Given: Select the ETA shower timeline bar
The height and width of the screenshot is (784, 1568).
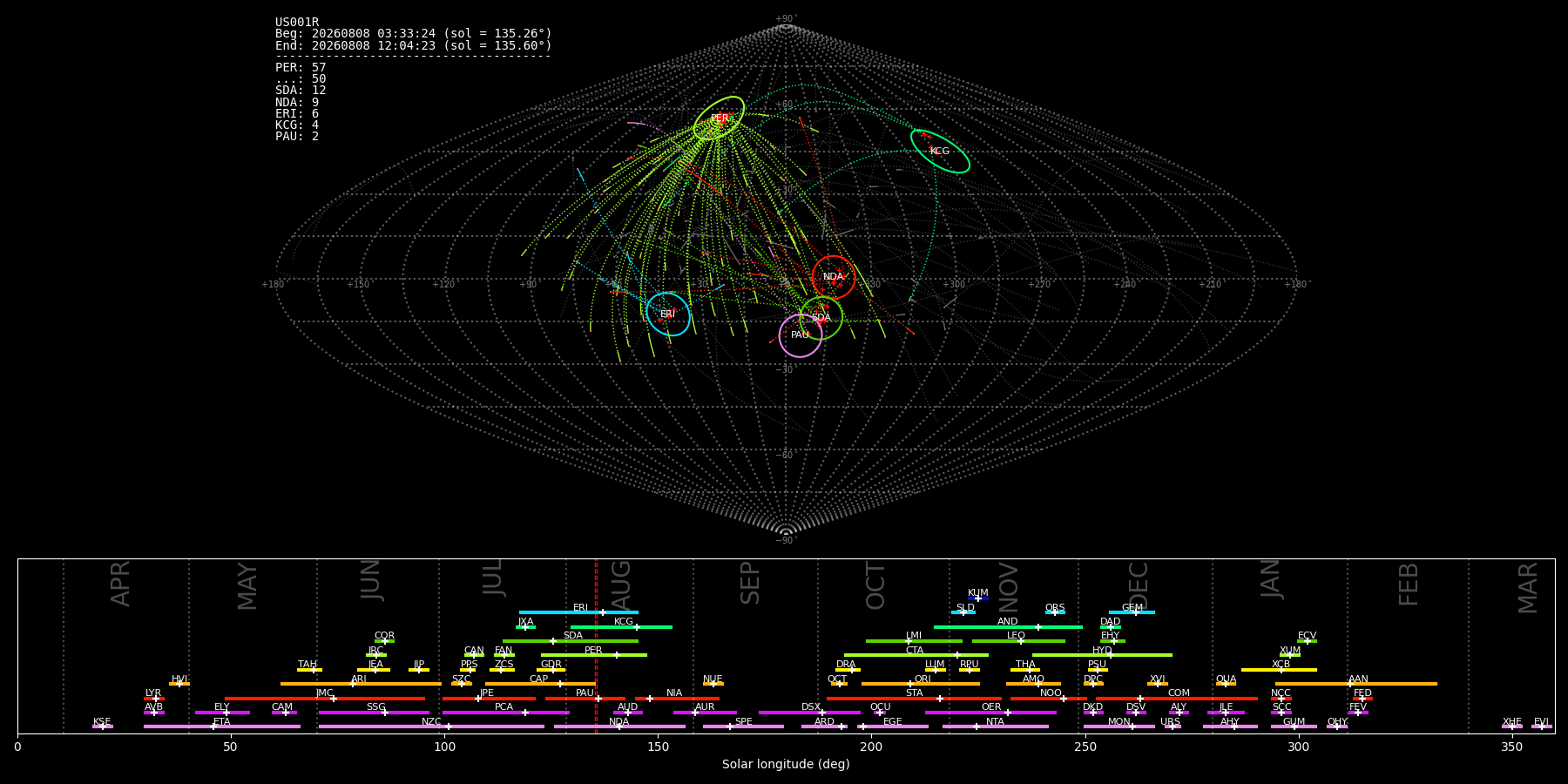Looking at the screenshot, I should click(x=222, y=727).
